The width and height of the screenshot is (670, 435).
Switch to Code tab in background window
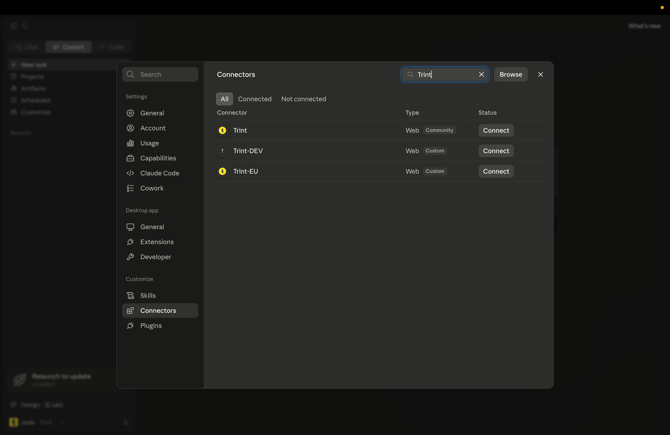112,47
